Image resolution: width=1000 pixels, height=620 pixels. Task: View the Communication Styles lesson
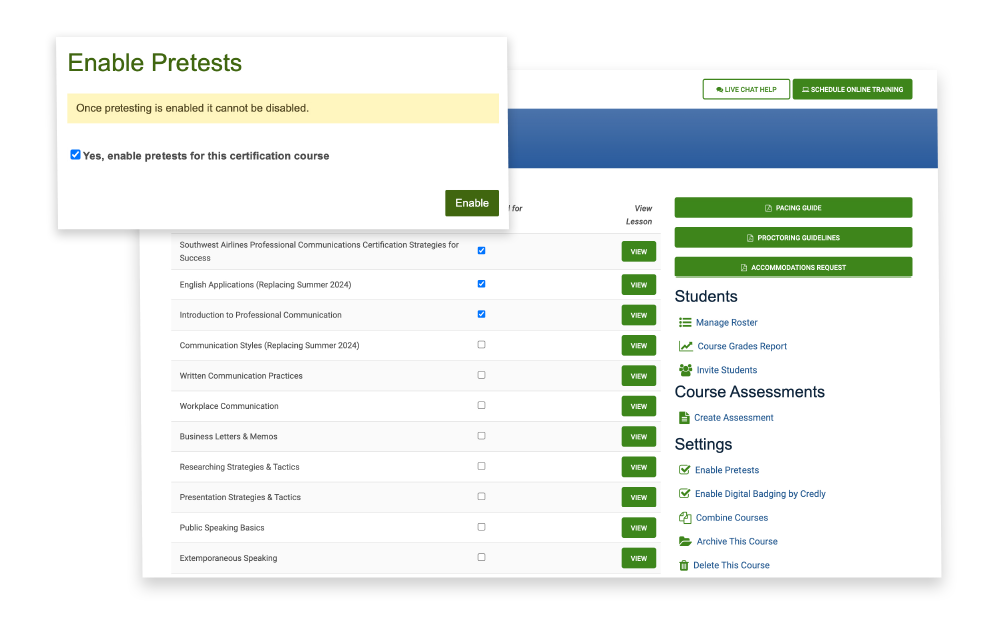tap(638, 346)
